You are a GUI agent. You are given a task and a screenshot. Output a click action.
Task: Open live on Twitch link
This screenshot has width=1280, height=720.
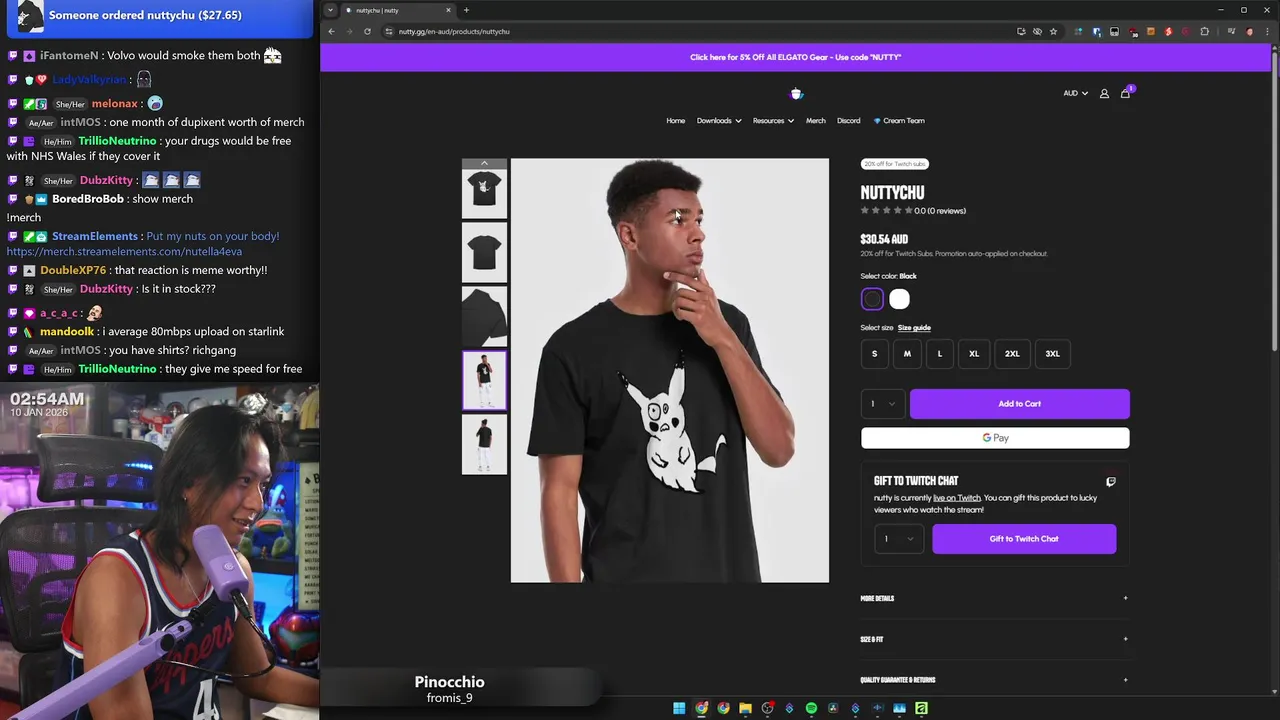pyautogui.click(x=957, y=498)
